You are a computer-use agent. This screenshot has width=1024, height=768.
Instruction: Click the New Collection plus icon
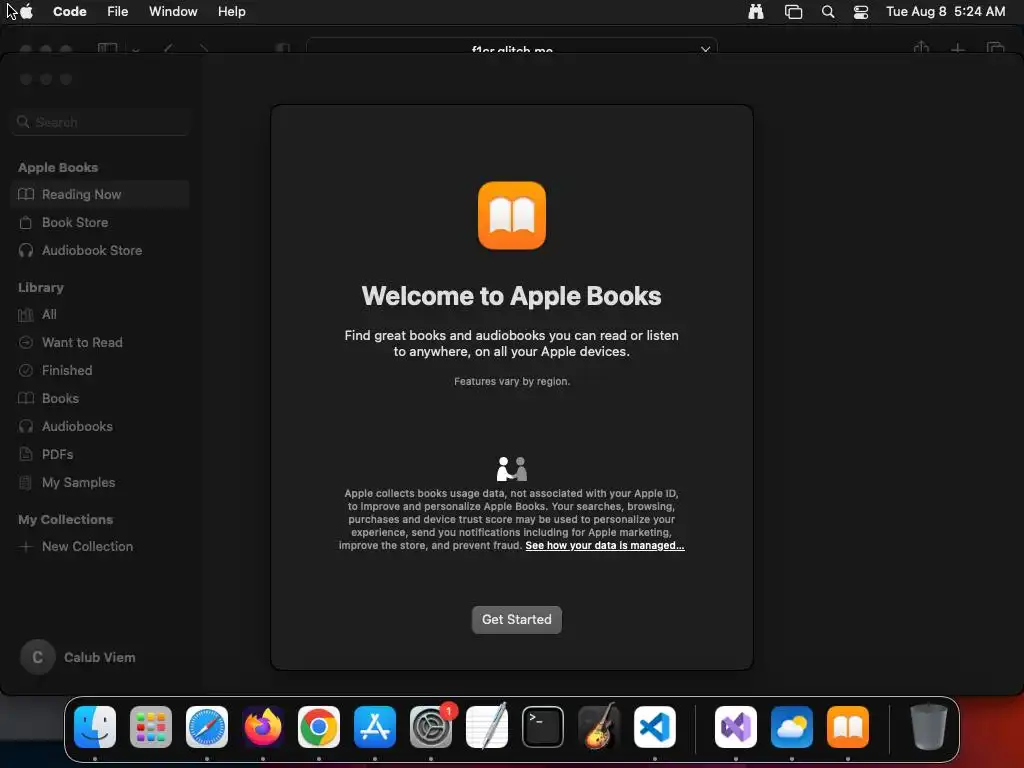point(25,547)
